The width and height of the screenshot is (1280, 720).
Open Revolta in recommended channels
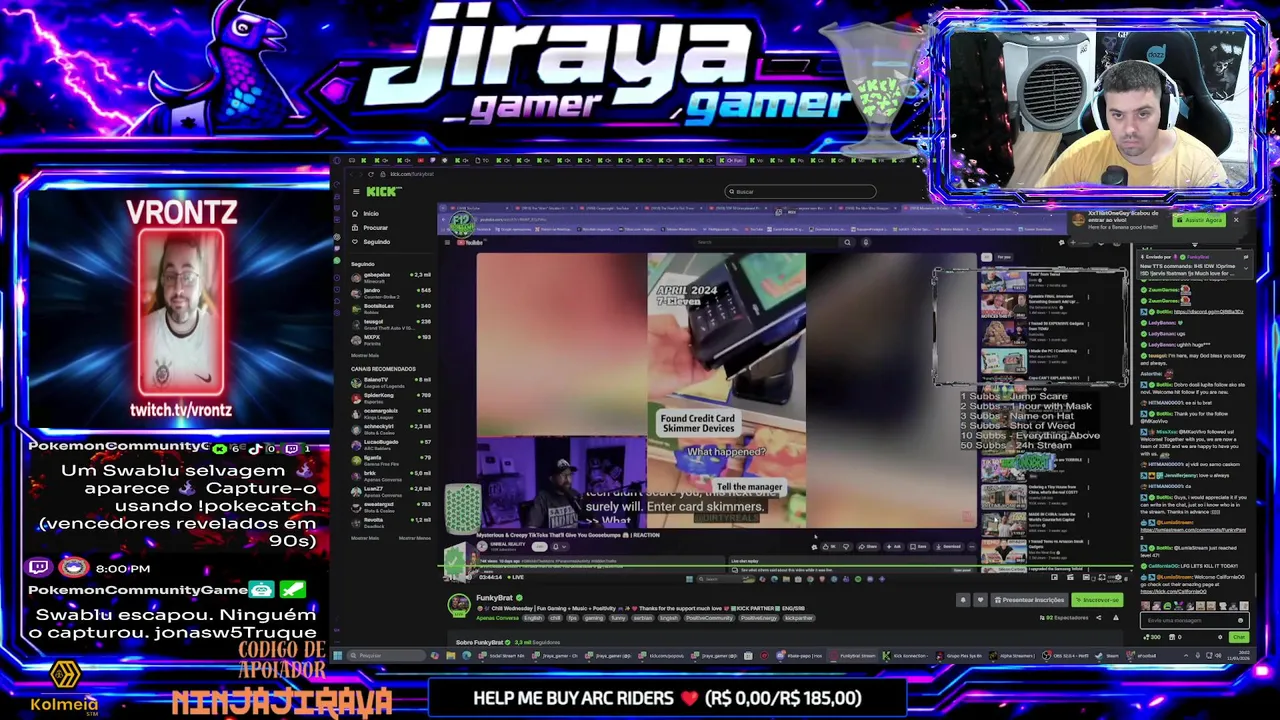pos(392,523)
